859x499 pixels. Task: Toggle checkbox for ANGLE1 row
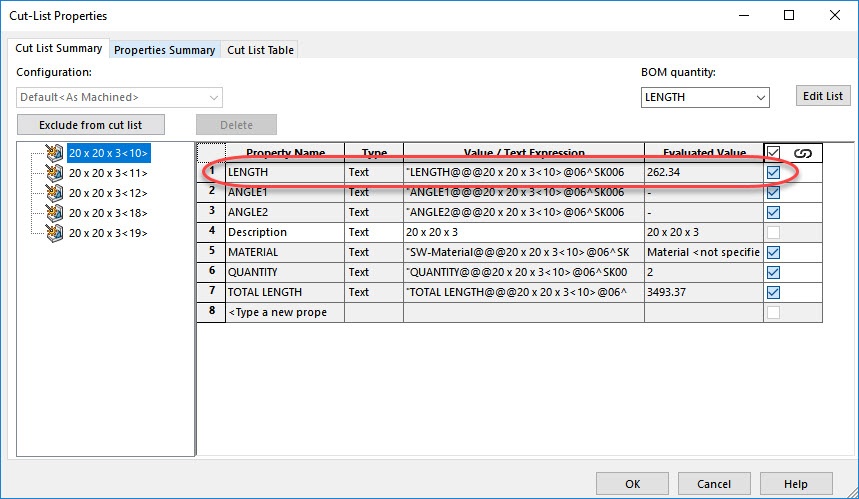pyautogui.click(x=773, y=192)
